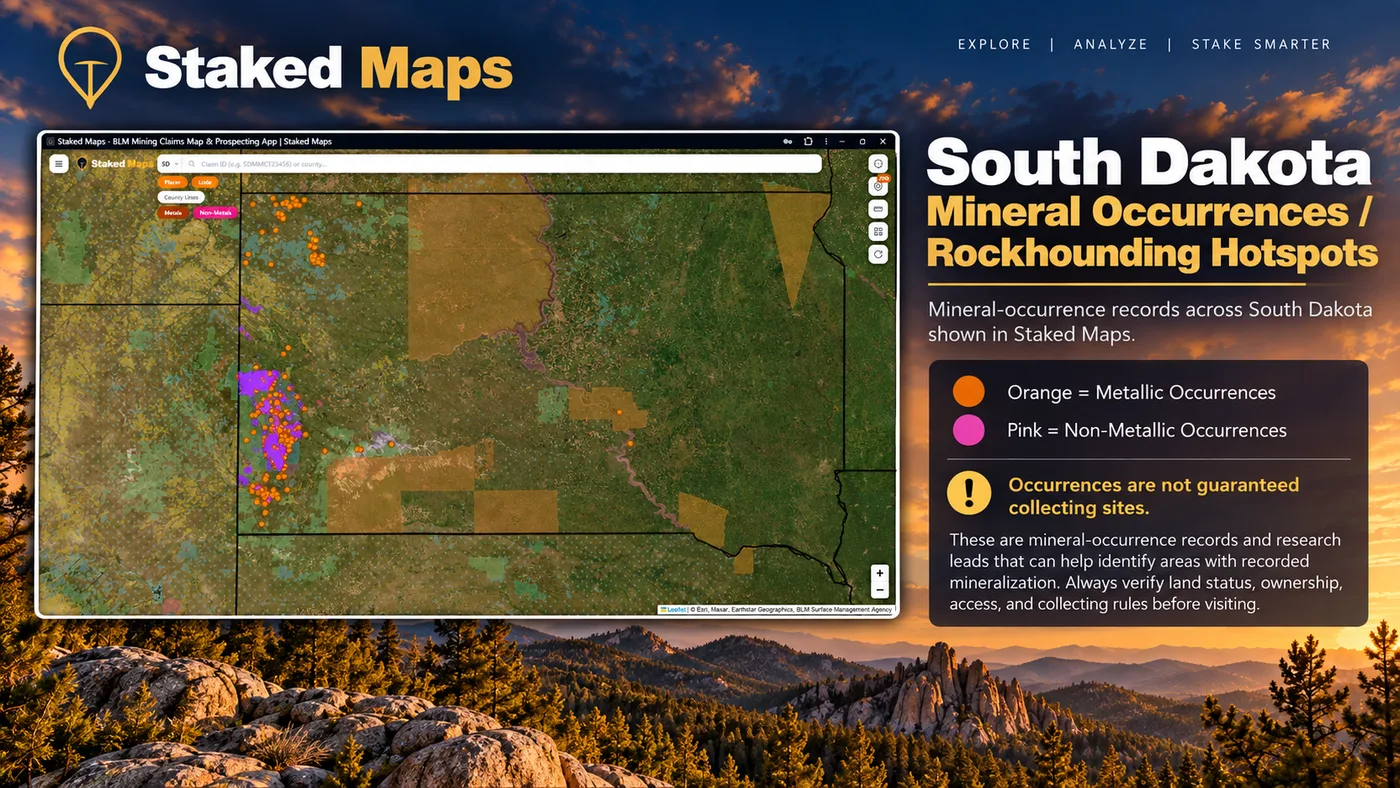Screen dimensions: 1400x788
Task: Click the pink Non-Metallic Occurrences legend dot
Action: point(968,430)
